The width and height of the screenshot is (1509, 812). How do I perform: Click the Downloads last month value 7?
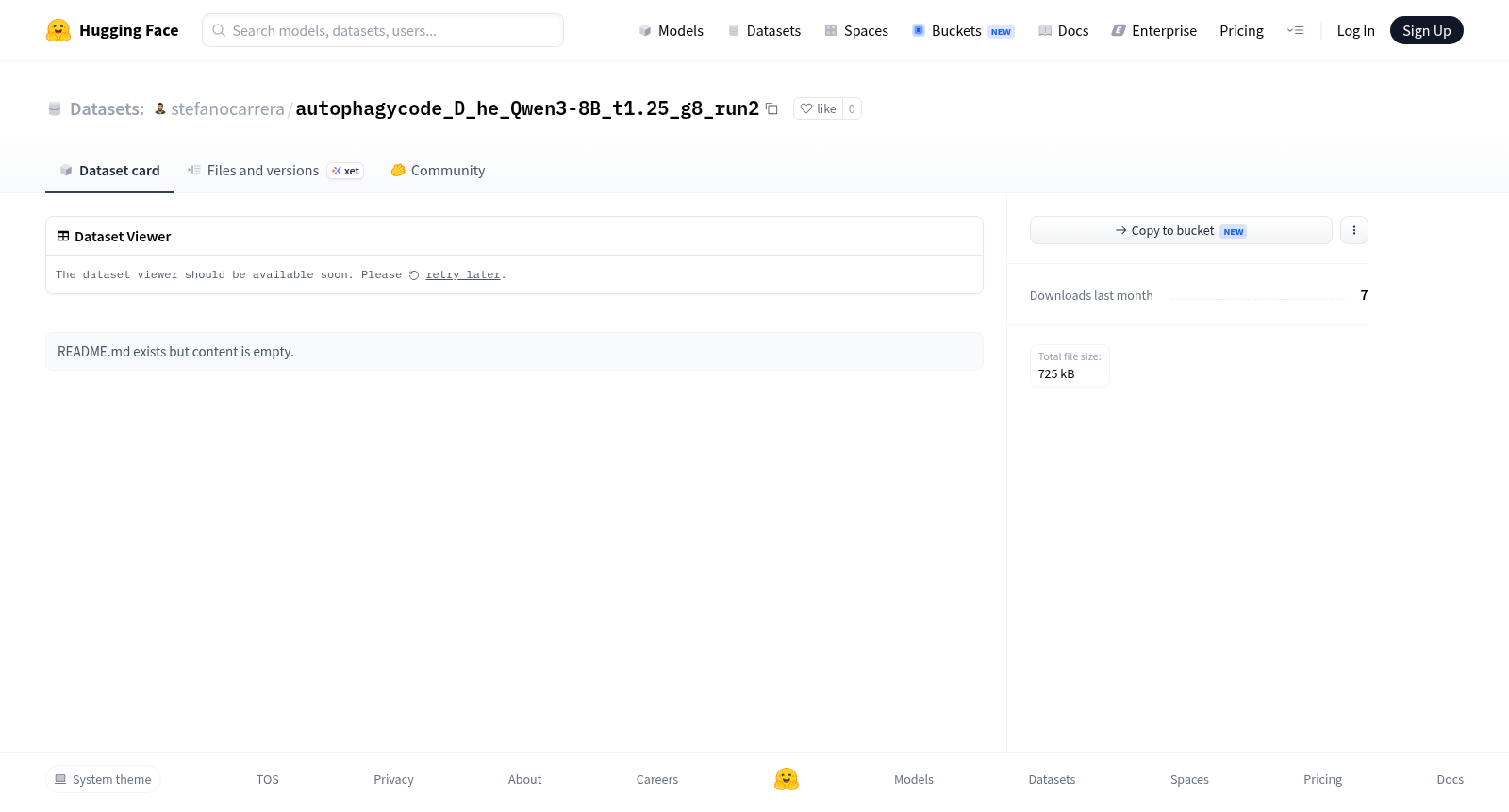click(1364, 295)
